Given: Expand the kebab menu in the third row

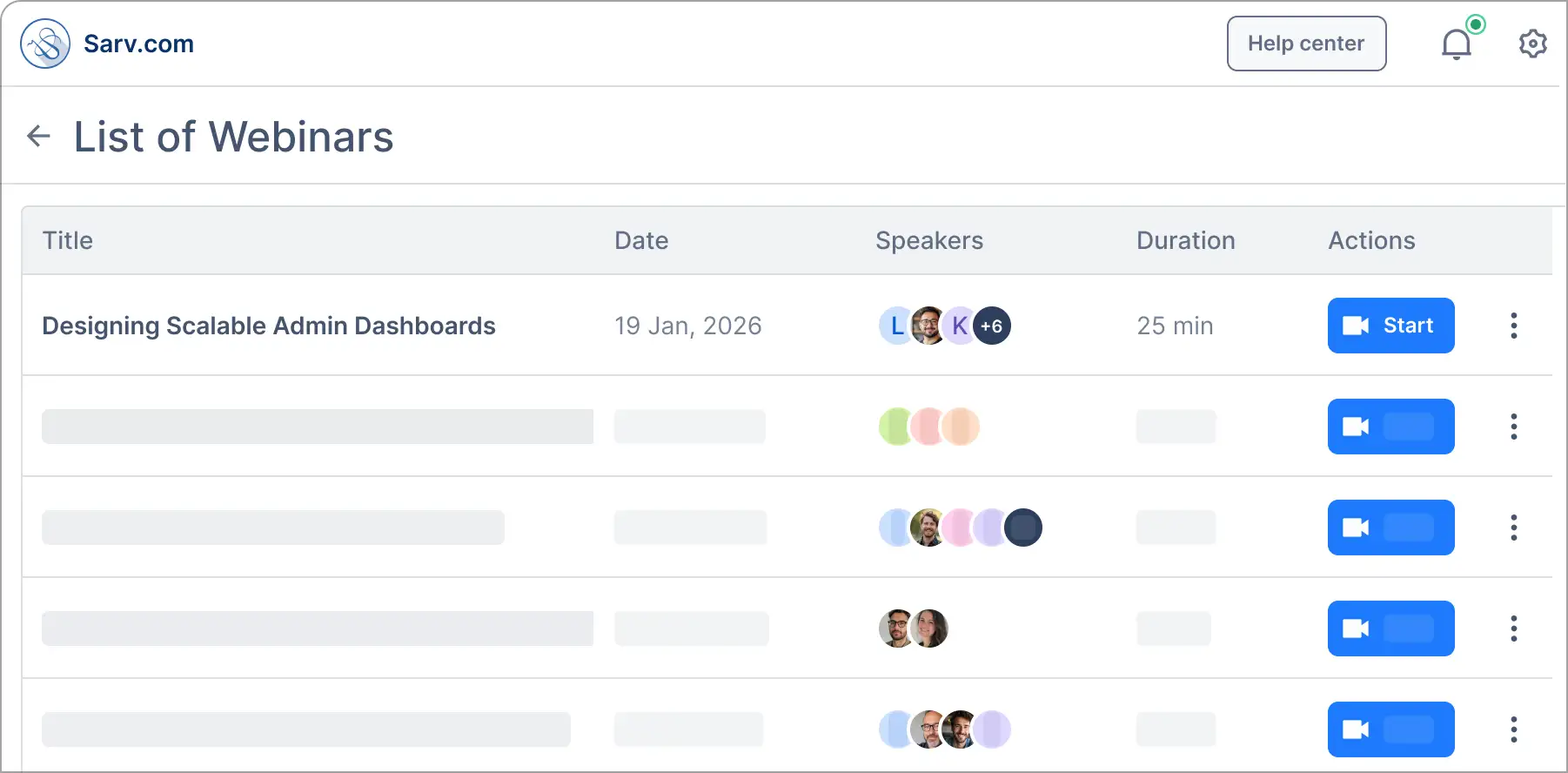Looking at the screenshot, I should 1514,528.
